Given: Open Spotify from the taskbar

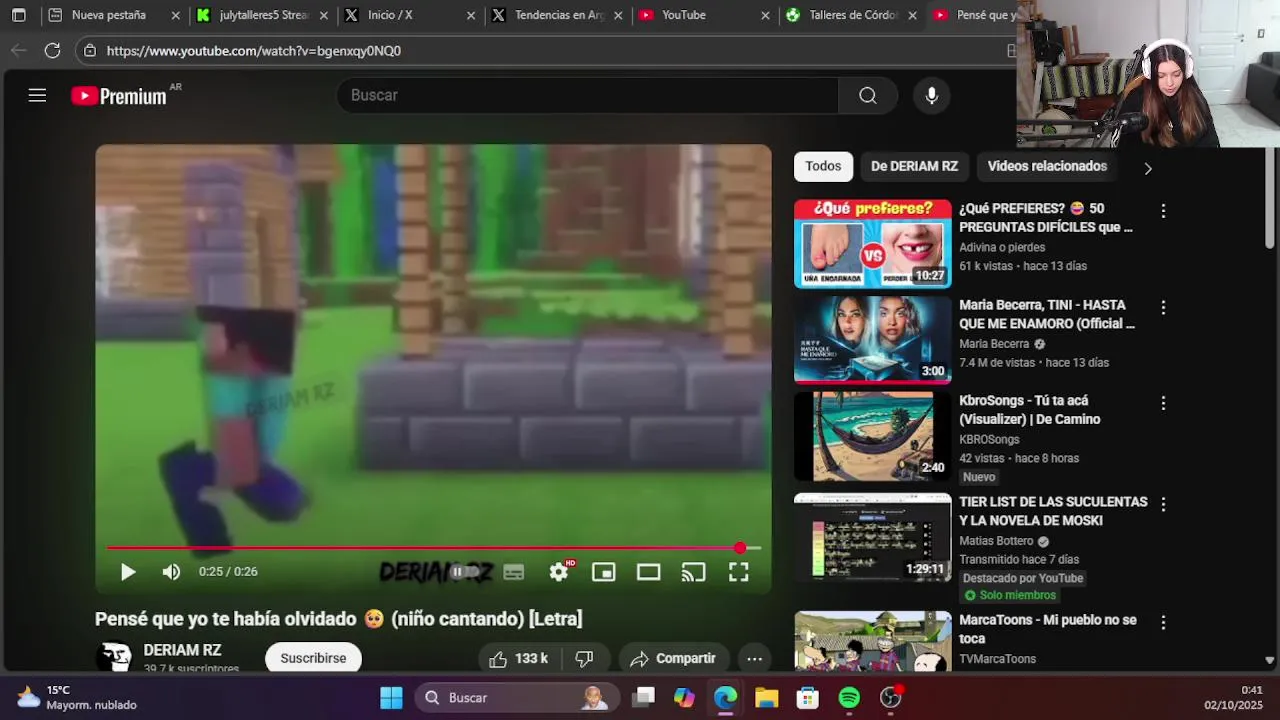Looking at the screenshot, I should click(x=849, y=697).
